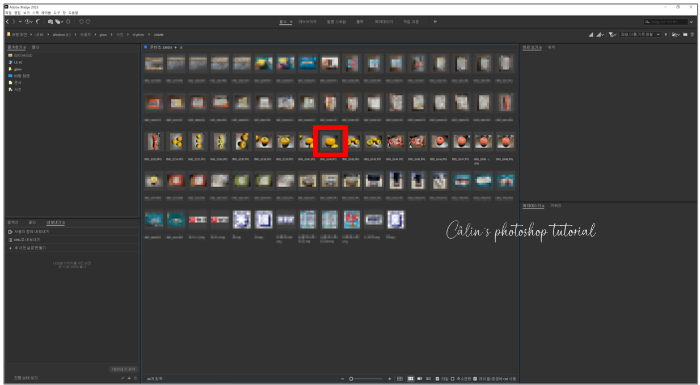Click 'windows (C:)' in the path bar
700x385 pixels.
62,34
